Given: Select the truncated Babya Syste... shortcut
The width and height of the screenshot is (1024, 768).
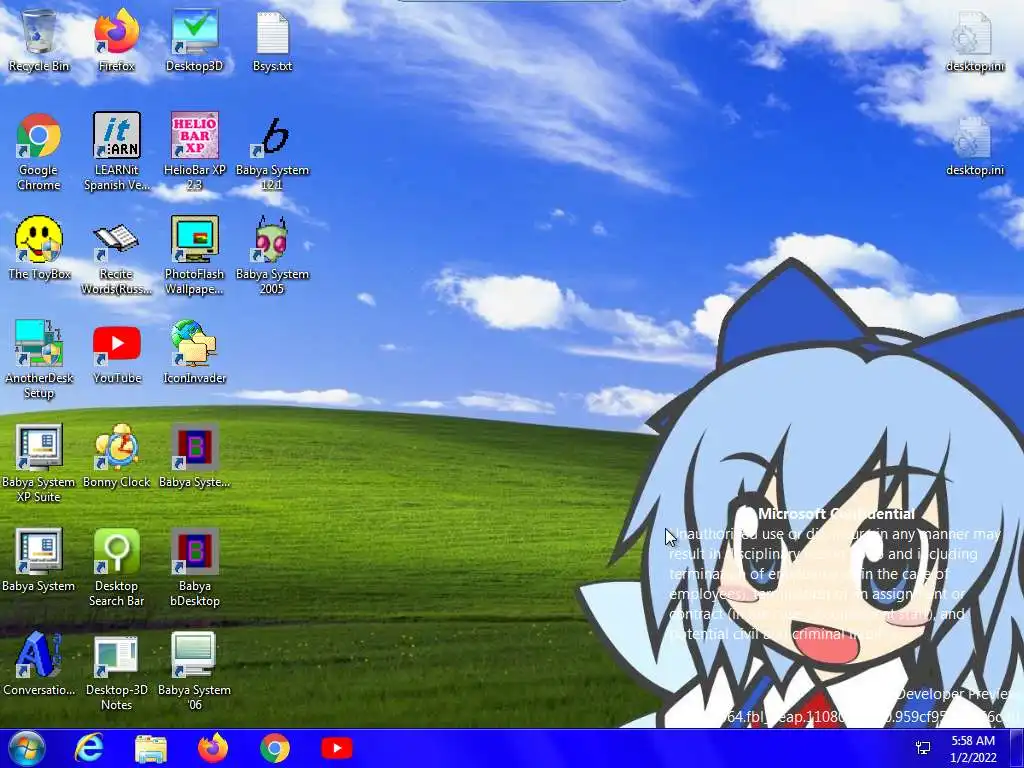Looking at the screenshot, I should click(194, 457).
